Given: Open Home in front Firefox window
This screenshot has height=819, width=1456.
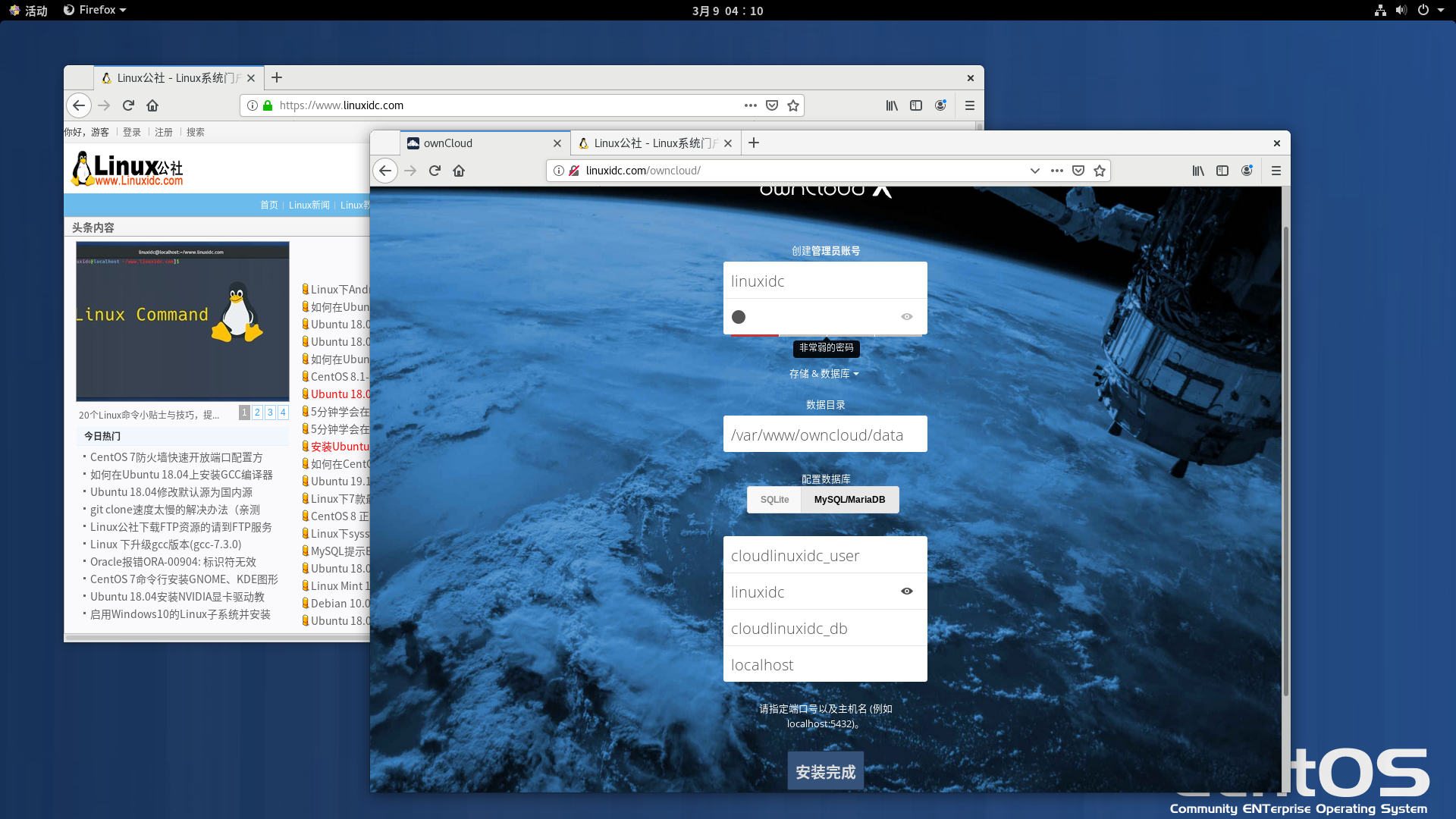Looking at the screenshot, I should pos(459,171).
